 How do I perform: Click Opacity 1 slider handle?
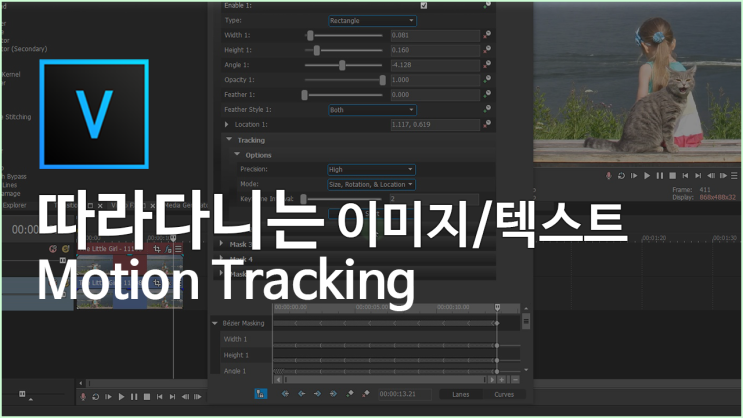click(383, 80)
